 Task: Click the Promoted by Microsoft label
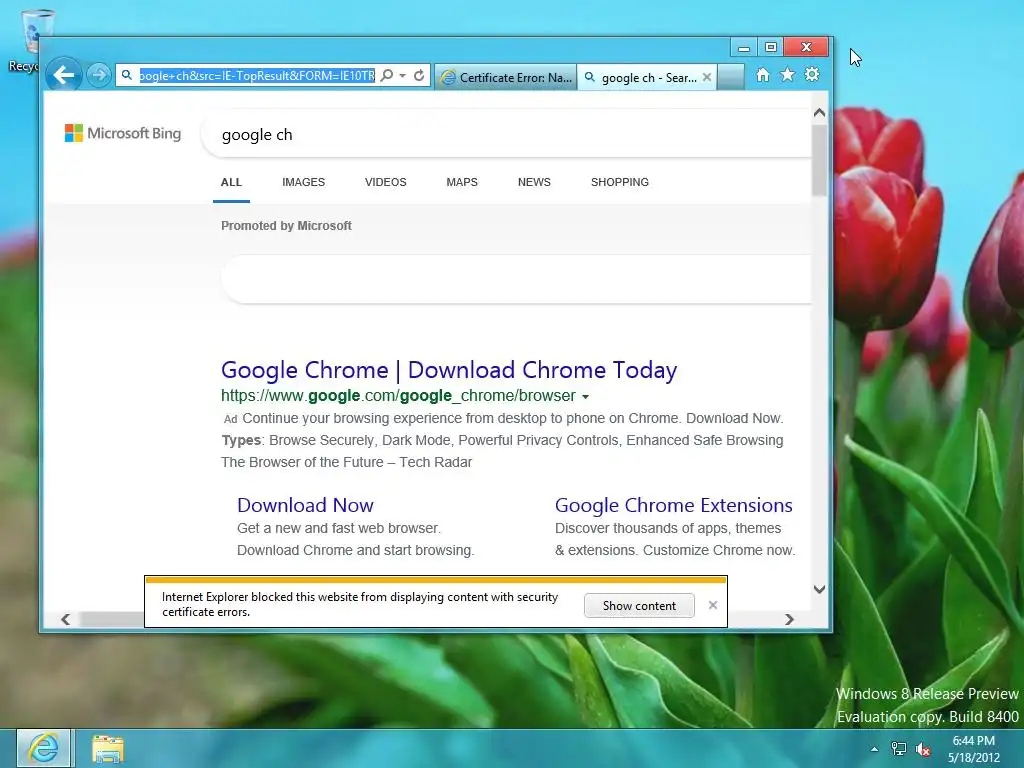point(286,226)
